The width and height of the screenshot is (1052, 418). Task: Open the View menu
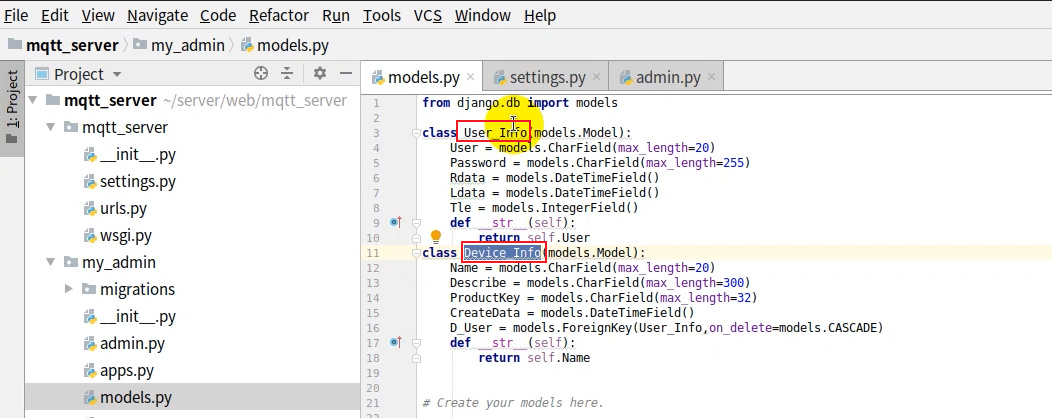98,15
